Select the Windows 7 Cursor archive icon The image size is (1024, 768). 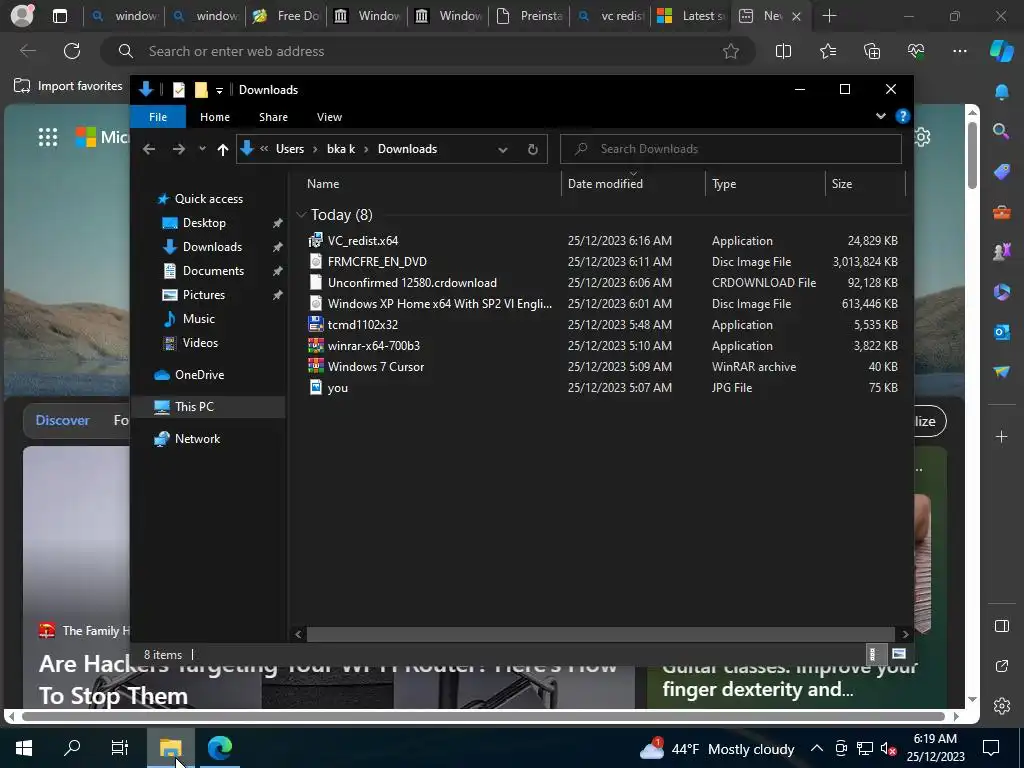click(316, 366)
